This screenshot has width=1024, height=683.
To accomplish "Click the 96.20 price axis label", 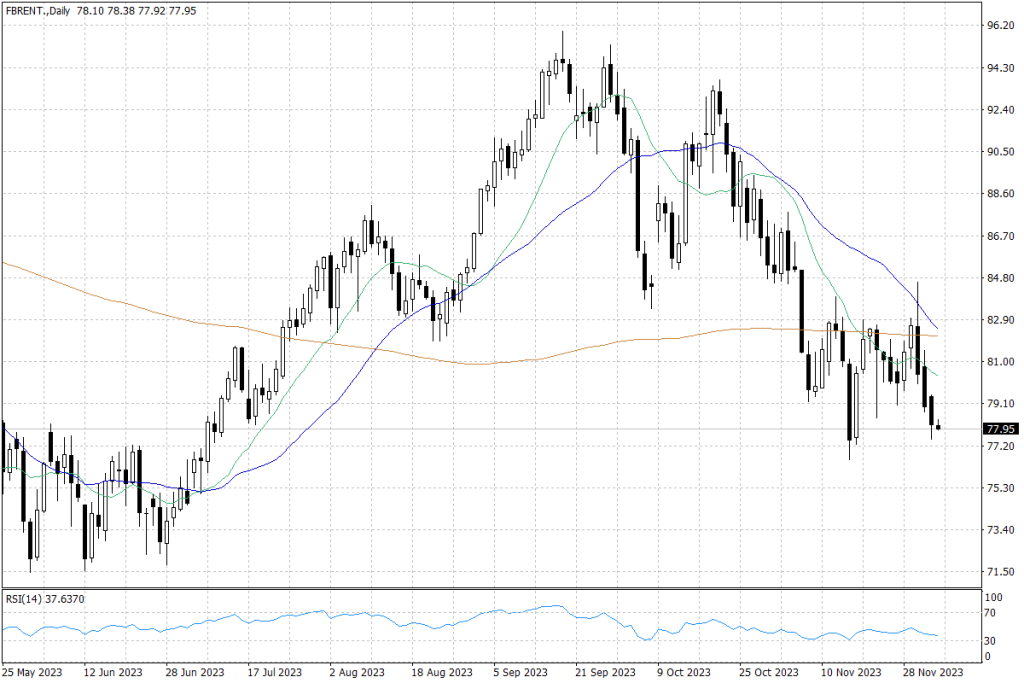I will coord(1000,26).
